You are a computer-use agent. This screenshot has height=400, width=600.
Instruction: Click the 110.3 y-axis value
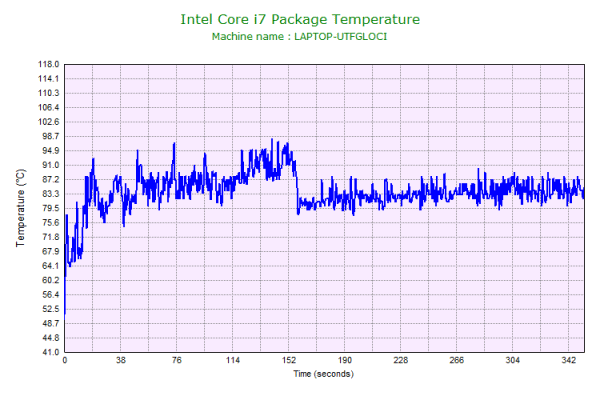click(x=49, y=93)
